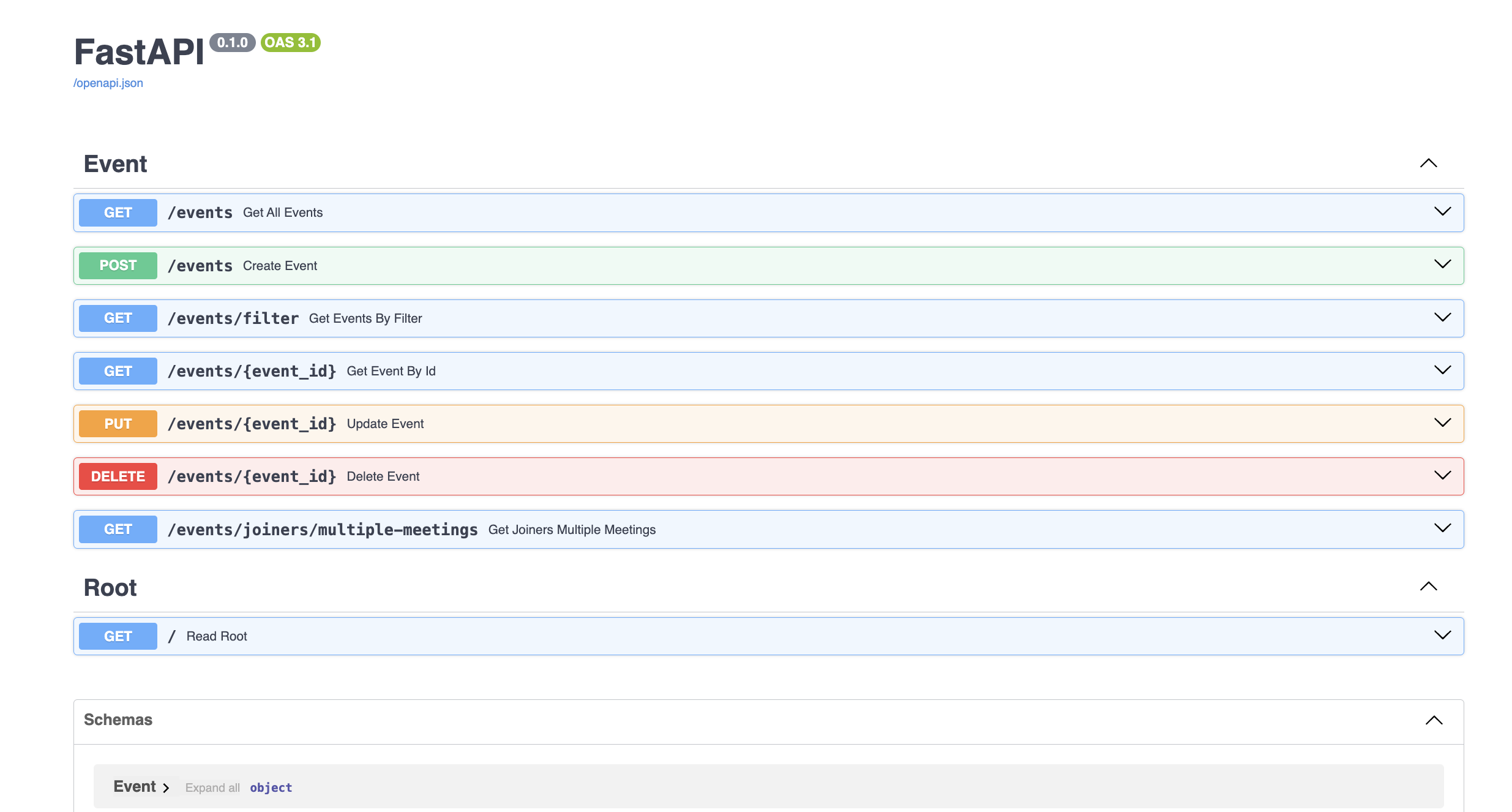Collapse the Schemas section chevron
Image resolution: width=1512 pixels, height=812 pixels.
point(1434,720)
